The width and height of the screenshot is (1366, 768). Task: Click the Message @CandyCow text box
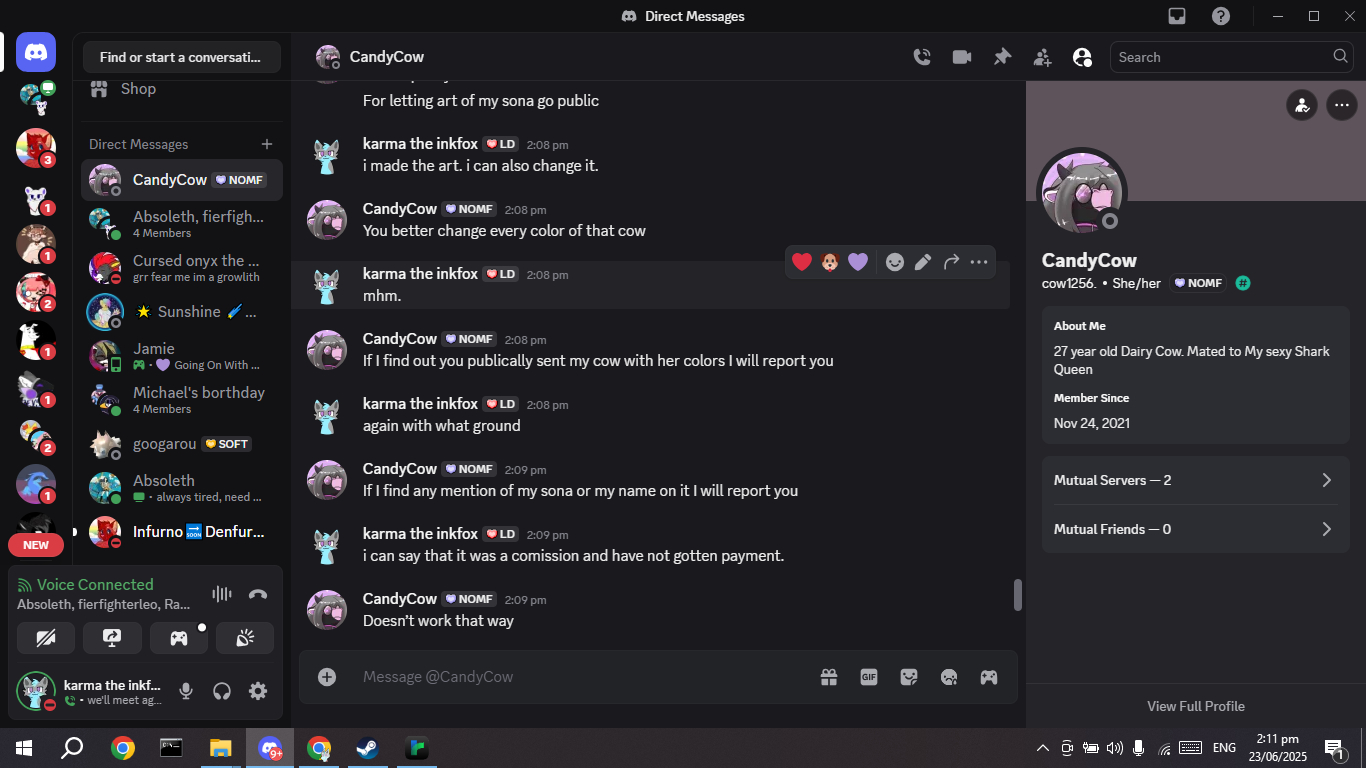580,677
